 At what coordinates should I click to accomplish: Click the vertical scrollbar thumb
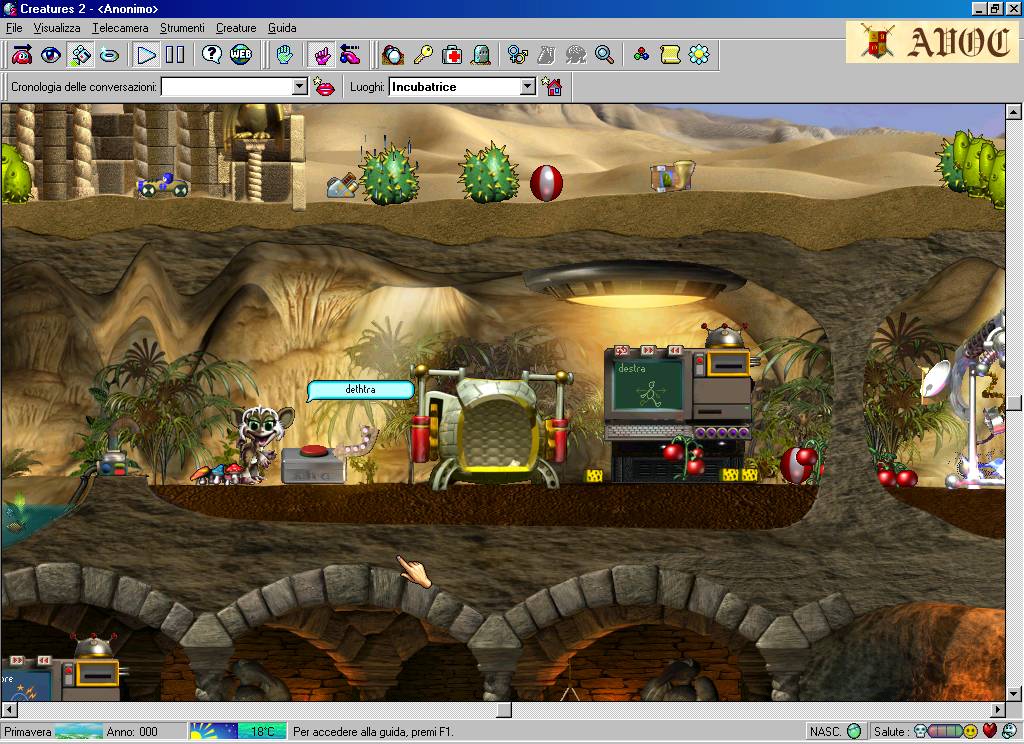pos(1014,402)
